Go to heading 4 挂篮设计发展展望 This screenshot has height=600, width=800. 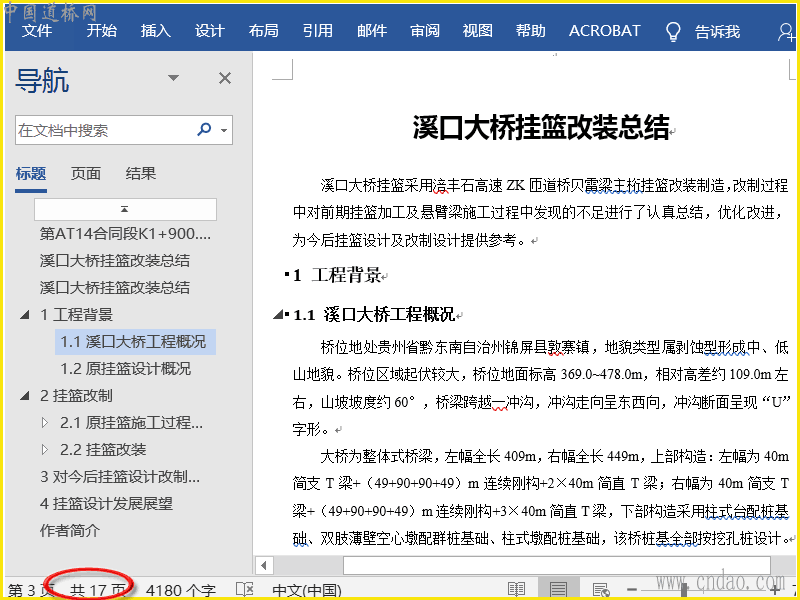coord(106,504)
